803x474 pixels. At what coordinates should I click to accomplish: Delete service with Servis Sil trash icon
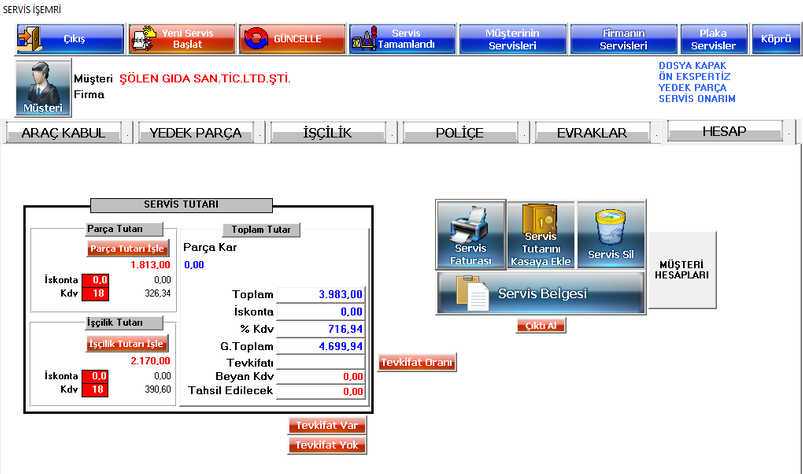(611, 235)
